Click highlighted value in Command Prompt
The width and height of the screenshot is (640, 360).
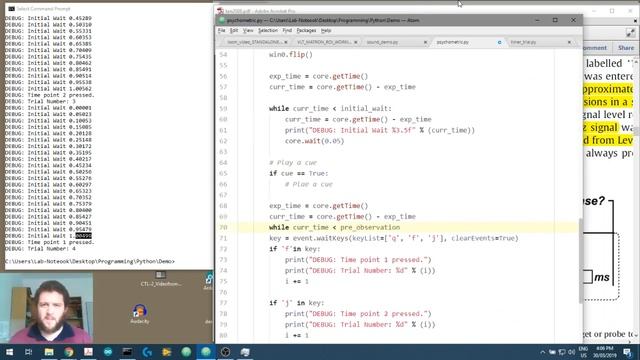click(x=84, y=236)
